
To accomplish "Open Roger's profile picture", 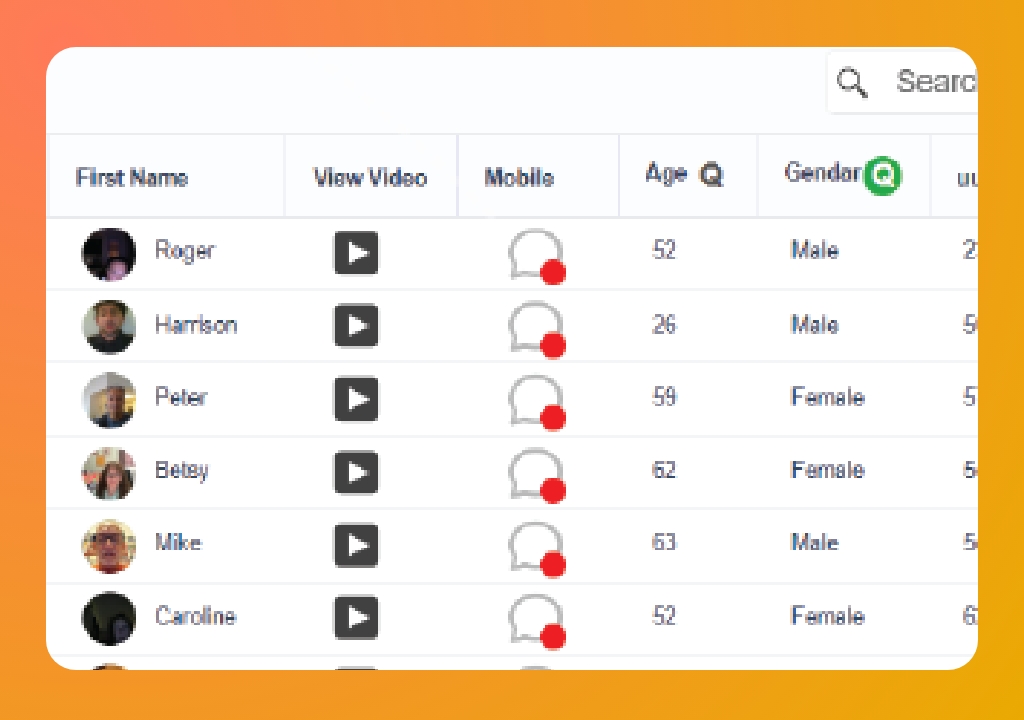I will point(109,254).
